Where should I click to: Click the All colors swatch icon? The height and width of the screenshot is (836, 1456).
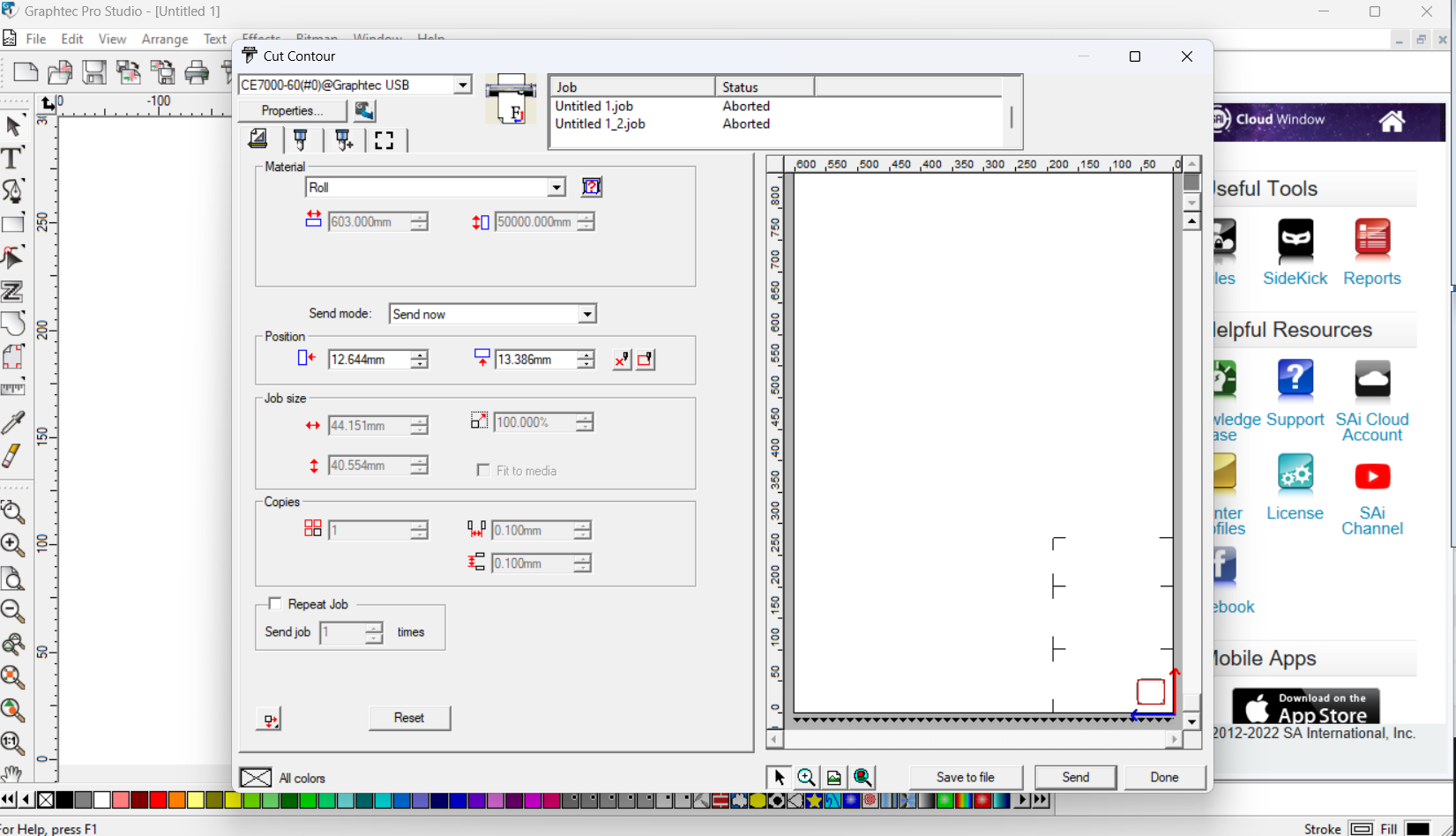tap(256, 777)
